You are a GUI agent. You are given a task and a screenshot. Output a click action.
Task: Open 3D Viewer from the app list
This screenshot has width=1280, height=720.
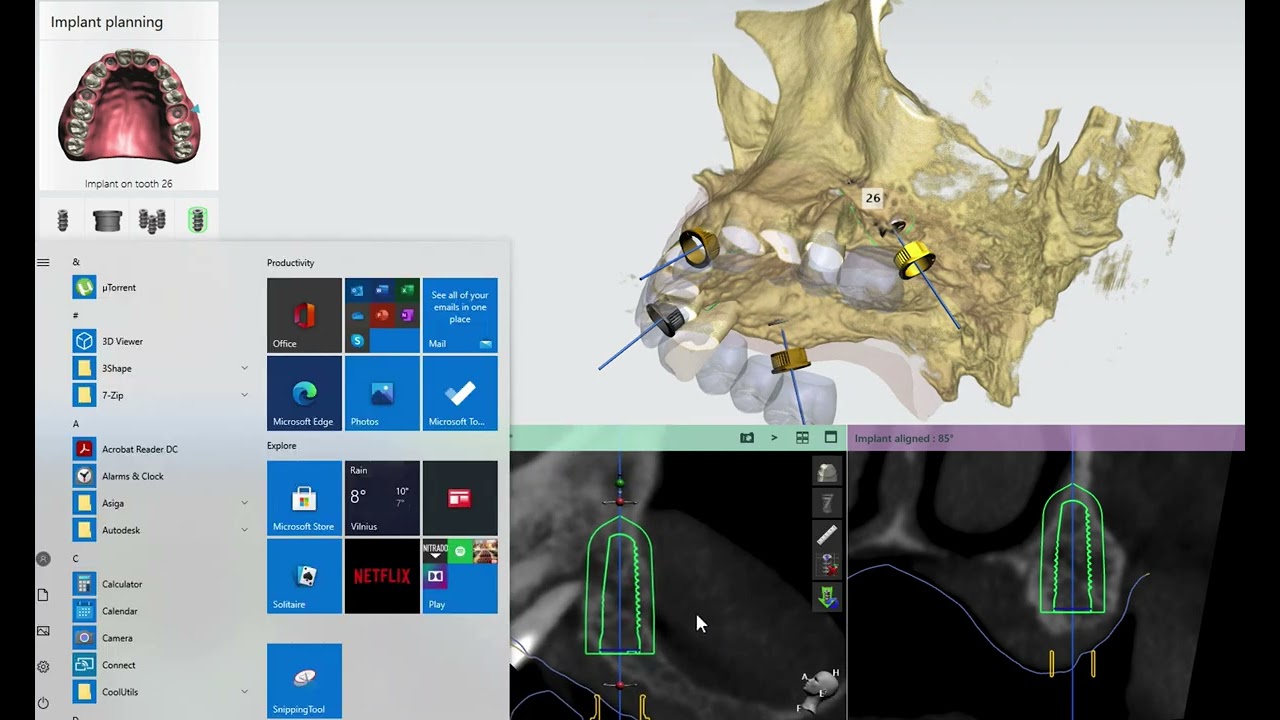pos(160,342)
